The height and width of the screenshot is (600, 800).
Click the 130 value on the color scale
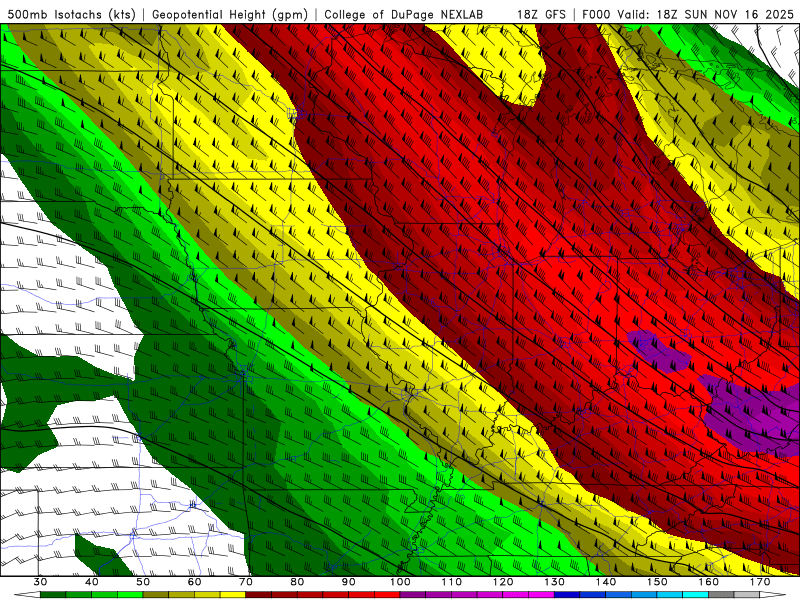[x=554, y=582]
